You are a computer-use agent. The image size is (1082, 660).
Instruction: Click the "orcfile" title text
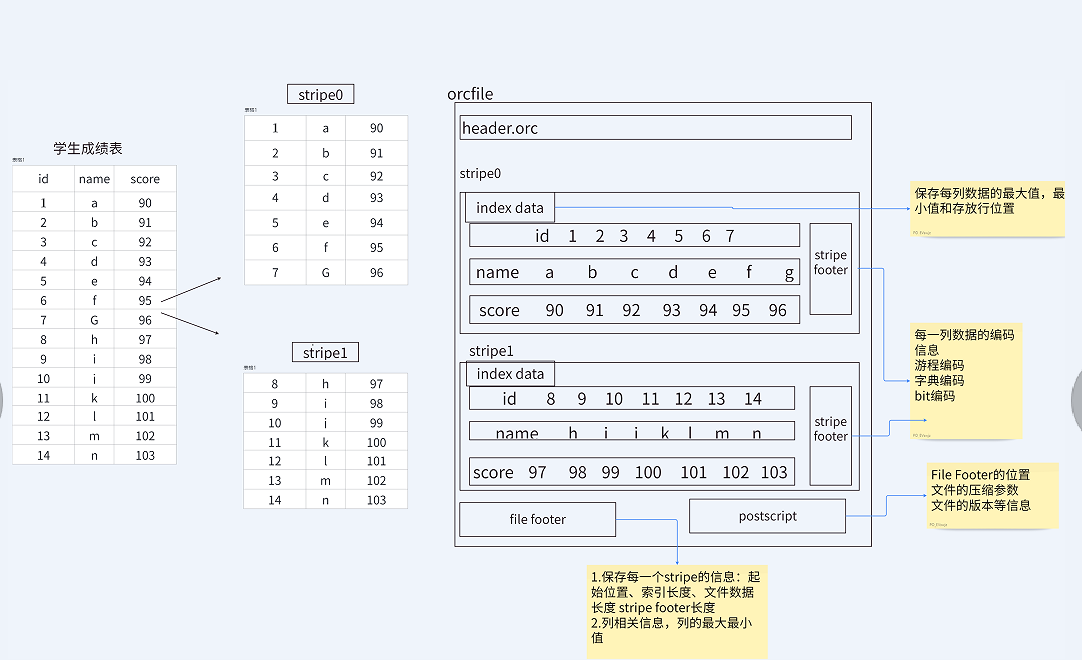click(x=470, y=94)
